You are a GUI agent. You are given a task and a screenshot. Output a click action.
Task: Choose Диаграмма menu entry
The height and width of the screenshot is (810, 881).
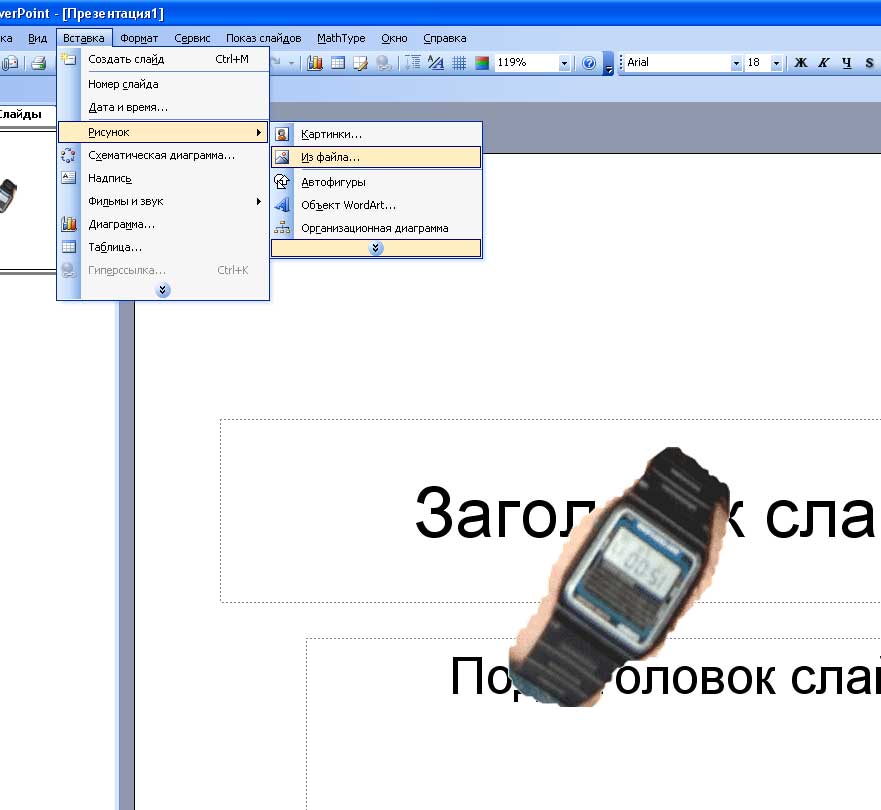[x=163, y=224]
